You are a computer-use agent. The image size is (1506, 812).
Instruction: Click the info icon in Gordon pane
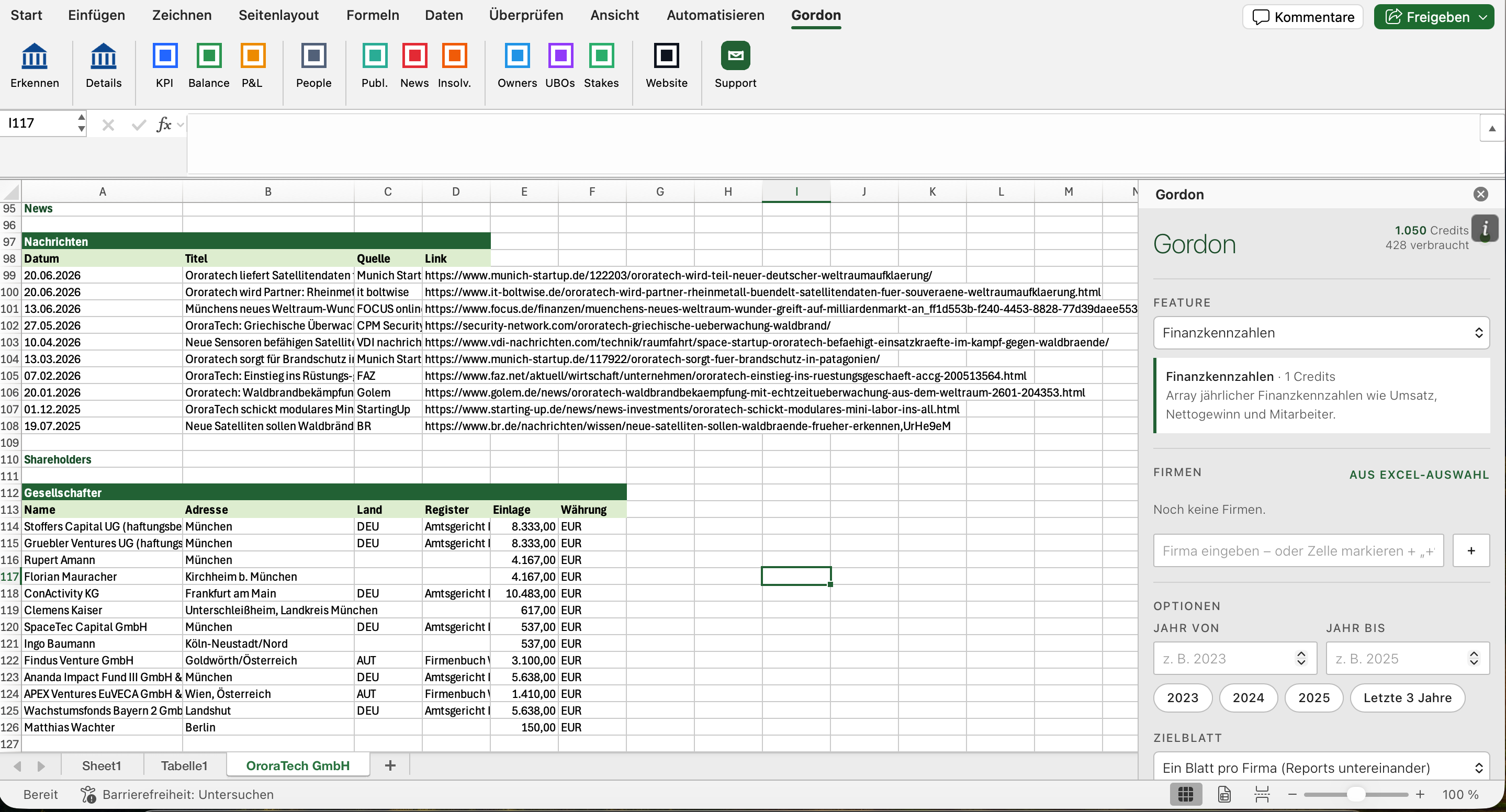pyautogui.click(x=1485, y=229)
